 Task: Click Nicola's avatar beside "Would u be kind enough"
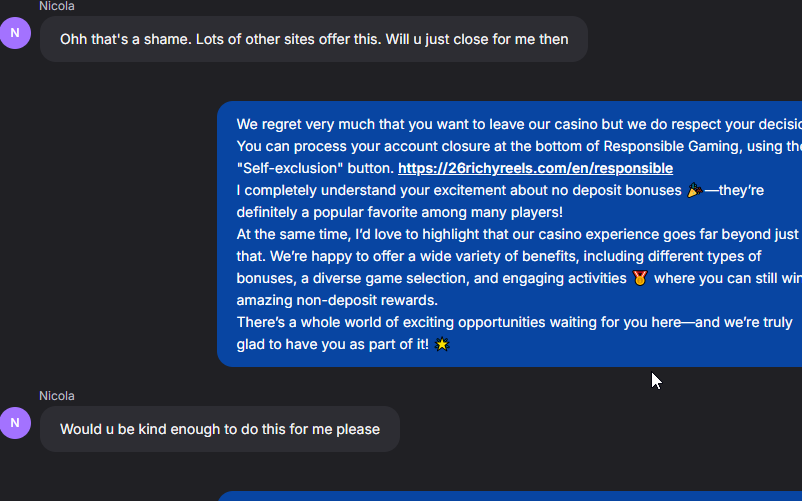point(15,423)
